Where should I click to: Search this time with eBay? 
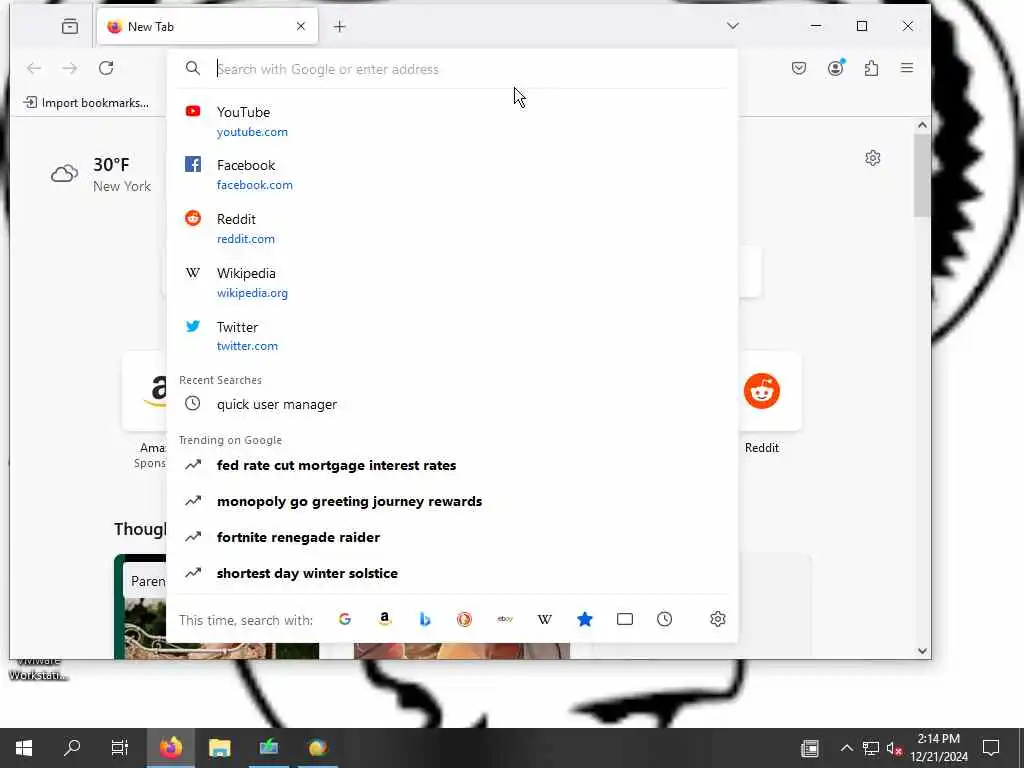(505, 619)
